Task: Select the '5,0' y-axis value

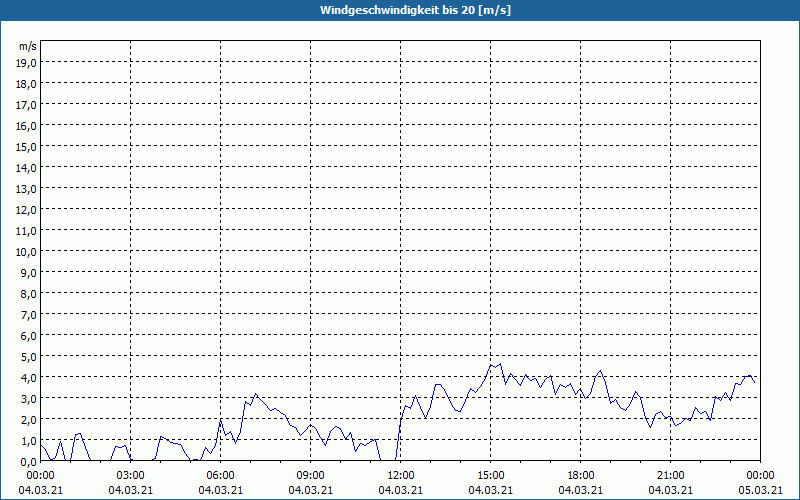Action: pos(28,357)
